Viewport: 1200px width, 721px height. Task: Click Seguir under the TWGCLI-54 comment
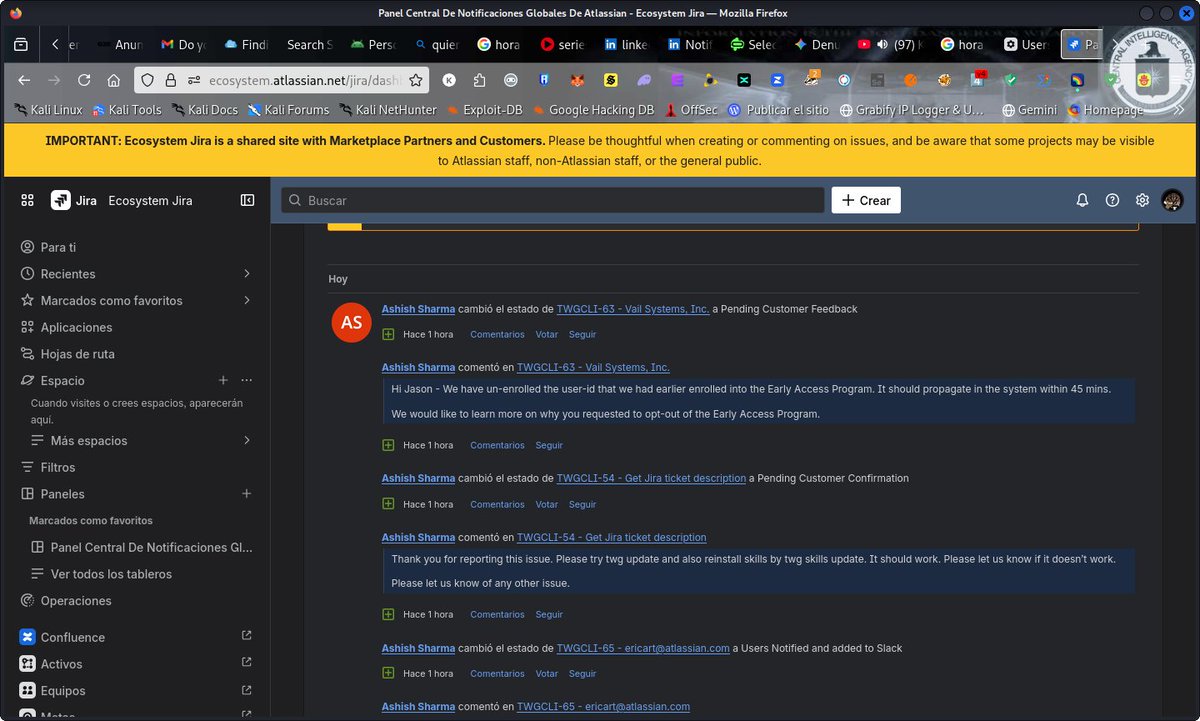(x=549, y=615)
